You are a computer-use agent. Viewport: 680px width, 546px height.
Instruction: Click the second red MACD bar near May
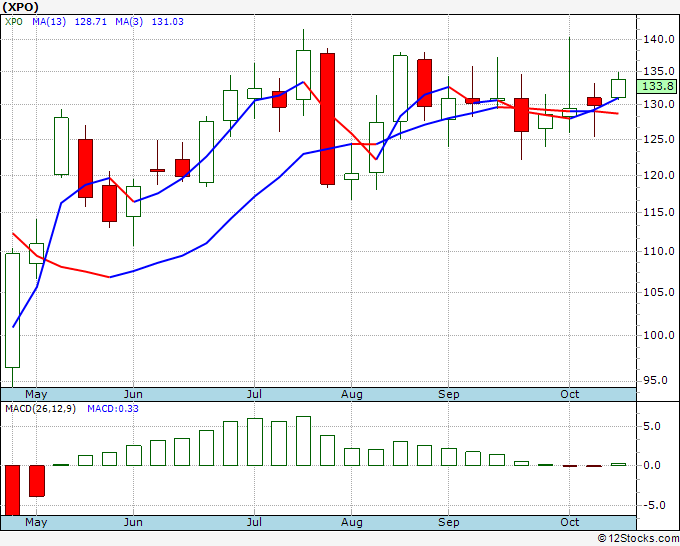[37, 481]
